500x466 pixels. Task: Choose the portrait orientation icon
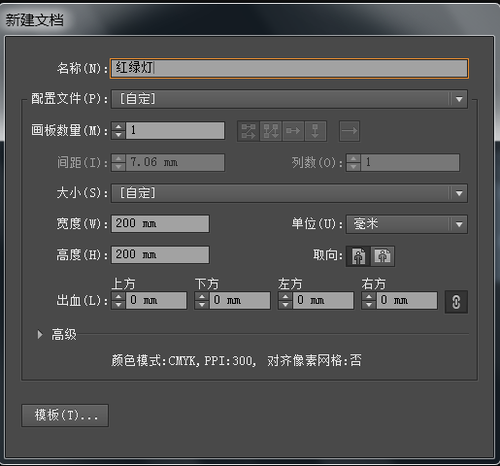point(358,256)
